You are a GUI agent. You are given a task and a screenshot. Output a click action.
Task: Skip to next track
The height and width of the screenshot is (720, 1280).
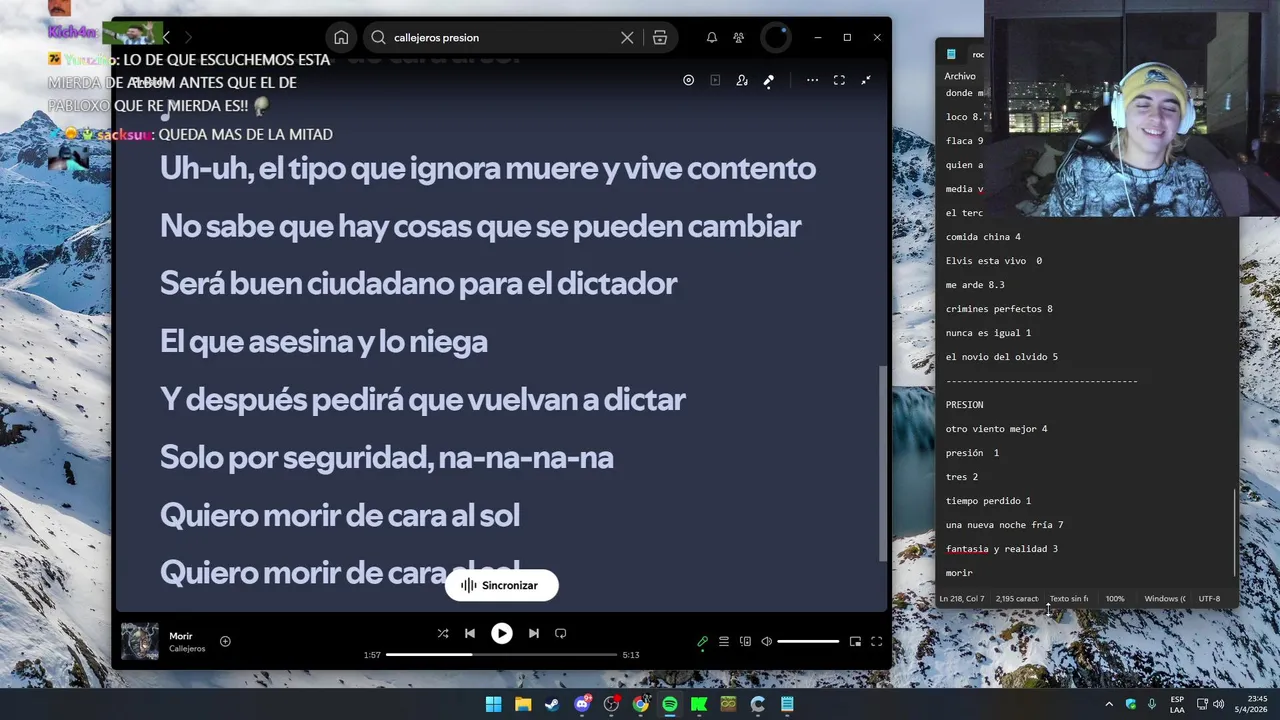tap(533, 633)
